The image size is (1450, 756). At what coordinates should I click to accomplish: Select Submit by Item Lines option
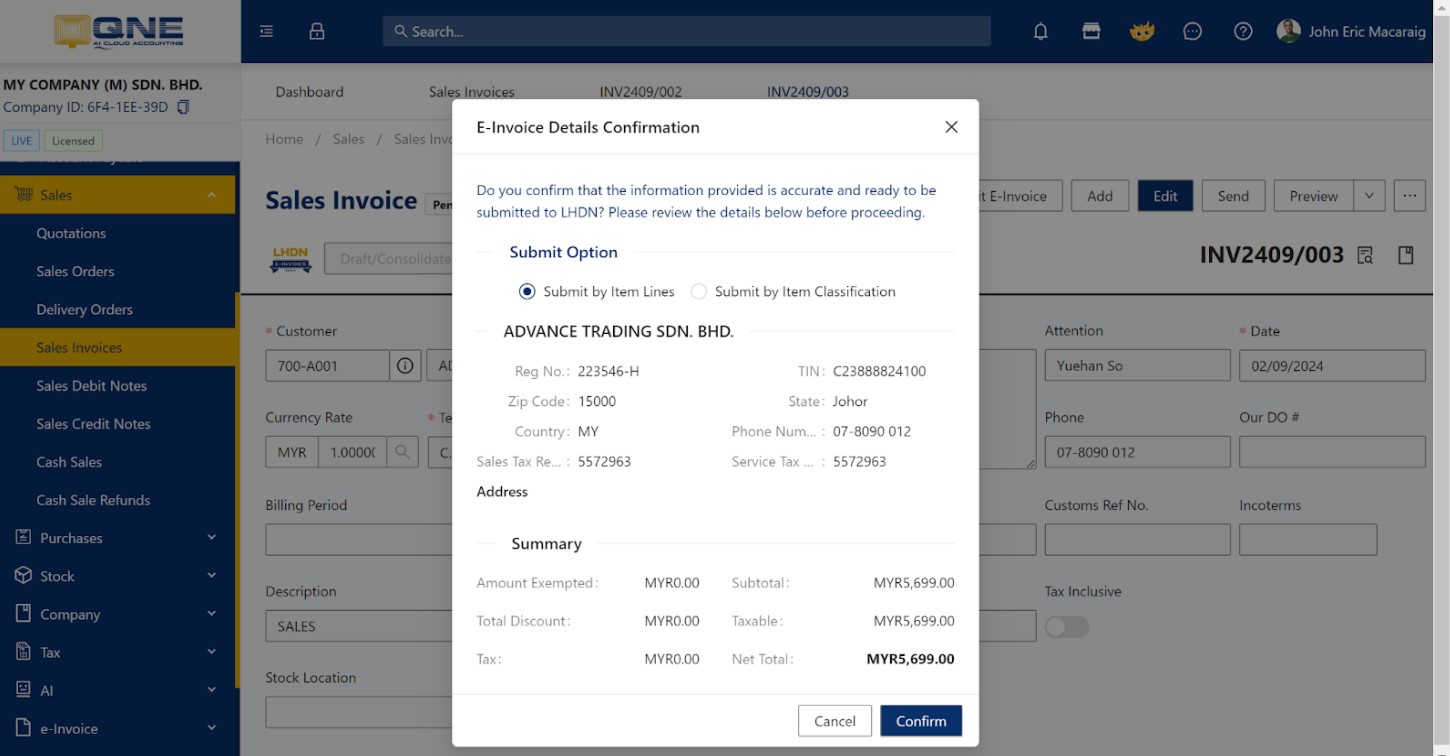tap(527, 291)
